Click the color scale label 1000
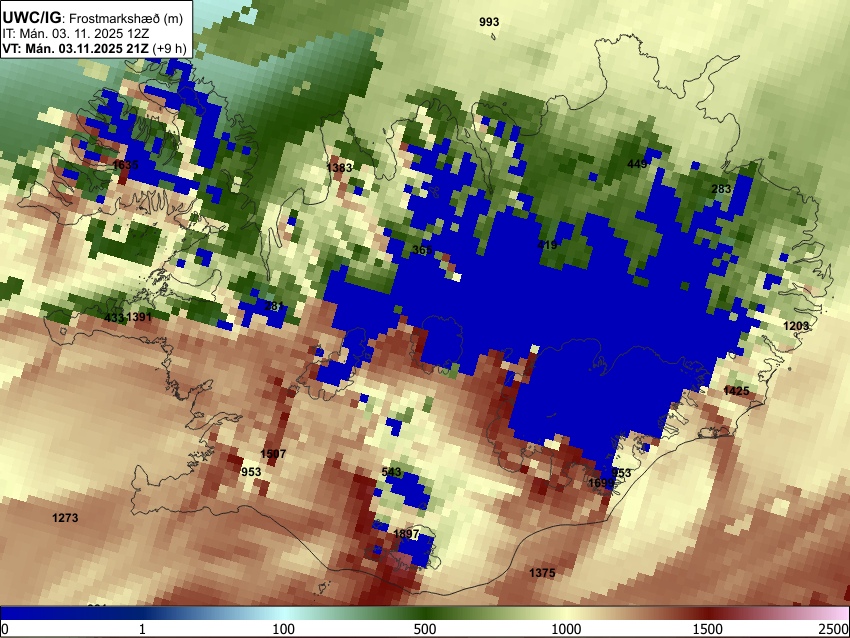 click(566, 629)
